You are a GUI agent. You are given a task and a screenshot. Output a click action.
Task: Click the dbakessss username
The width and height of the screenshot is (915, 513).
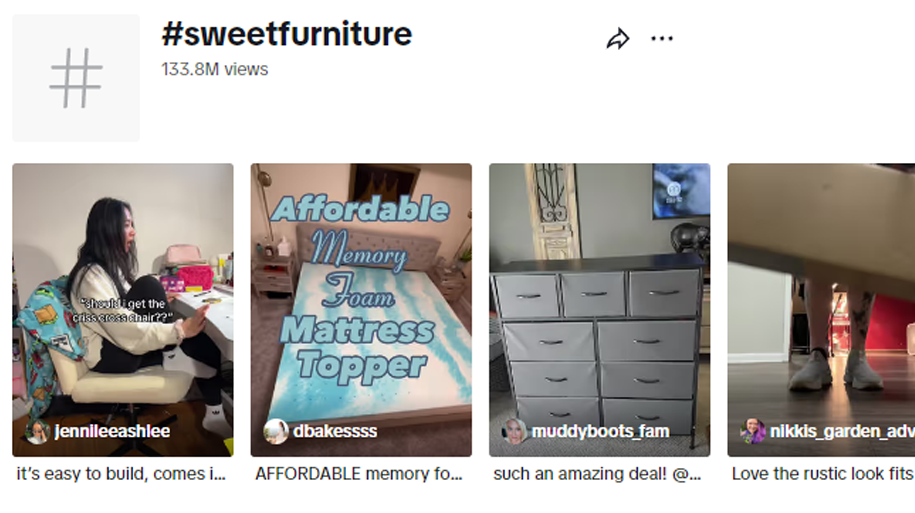[335, 431]
